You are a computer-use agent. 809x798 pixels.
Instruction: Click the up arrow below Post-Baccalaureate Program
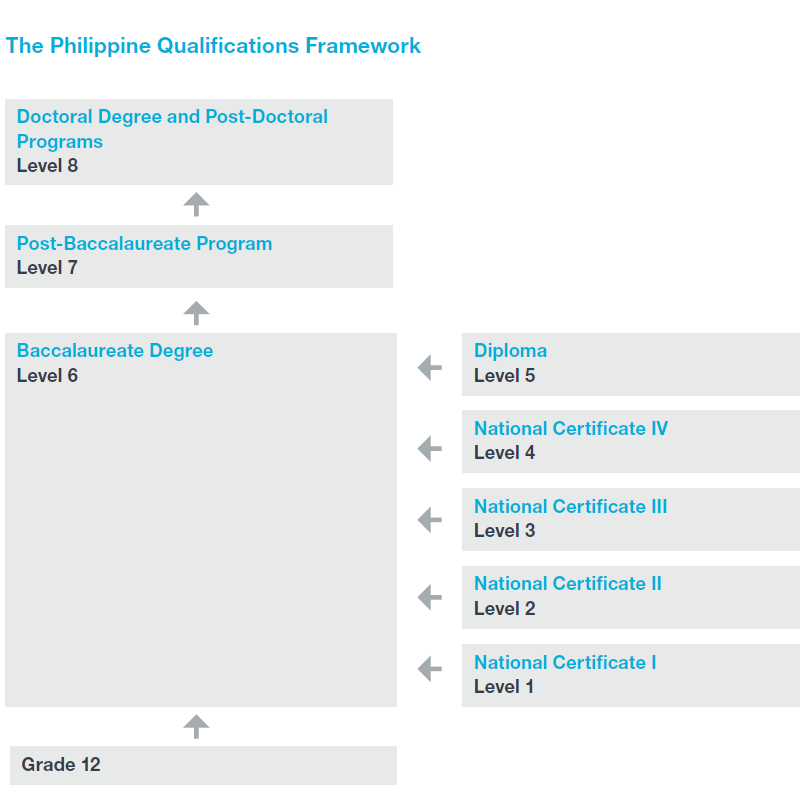[x=197, y=313]
